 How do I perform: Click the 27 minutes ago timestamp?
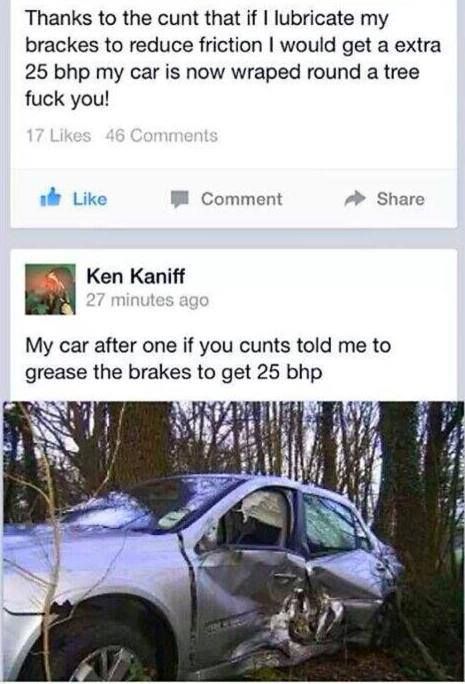pyautogui.click(x=147, y=300)
